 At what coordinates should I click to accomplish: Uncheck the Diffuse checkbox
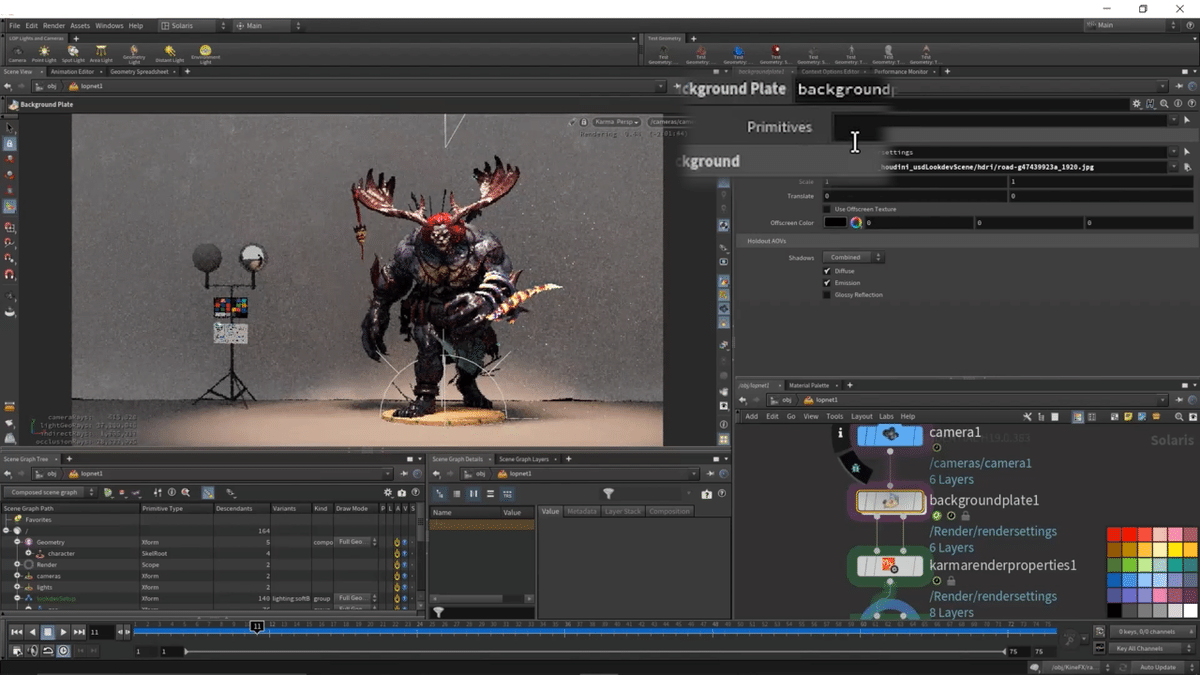click(827, 271)
